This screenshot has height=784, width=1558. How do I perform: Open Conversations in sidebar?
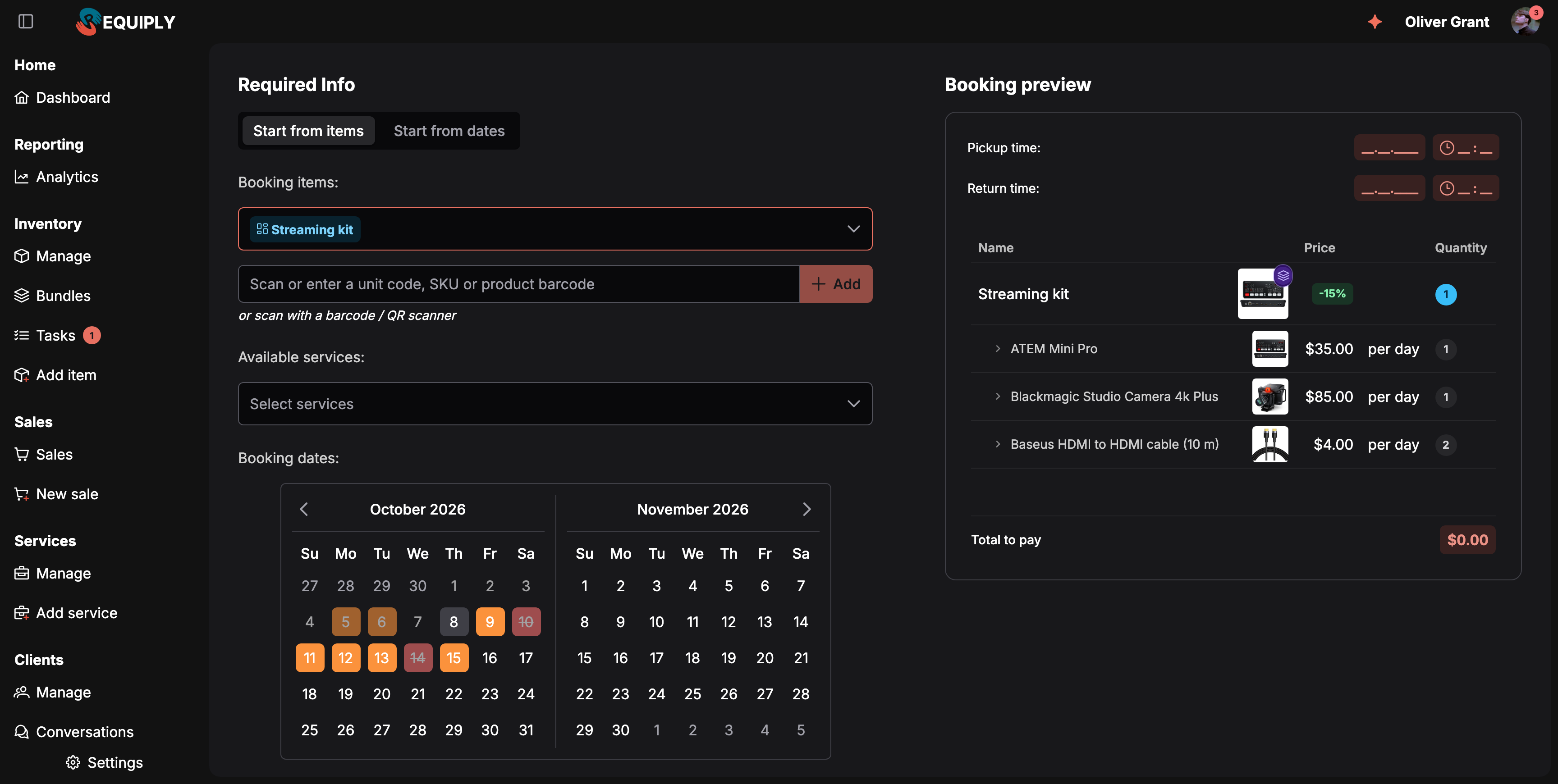(74, 731)
